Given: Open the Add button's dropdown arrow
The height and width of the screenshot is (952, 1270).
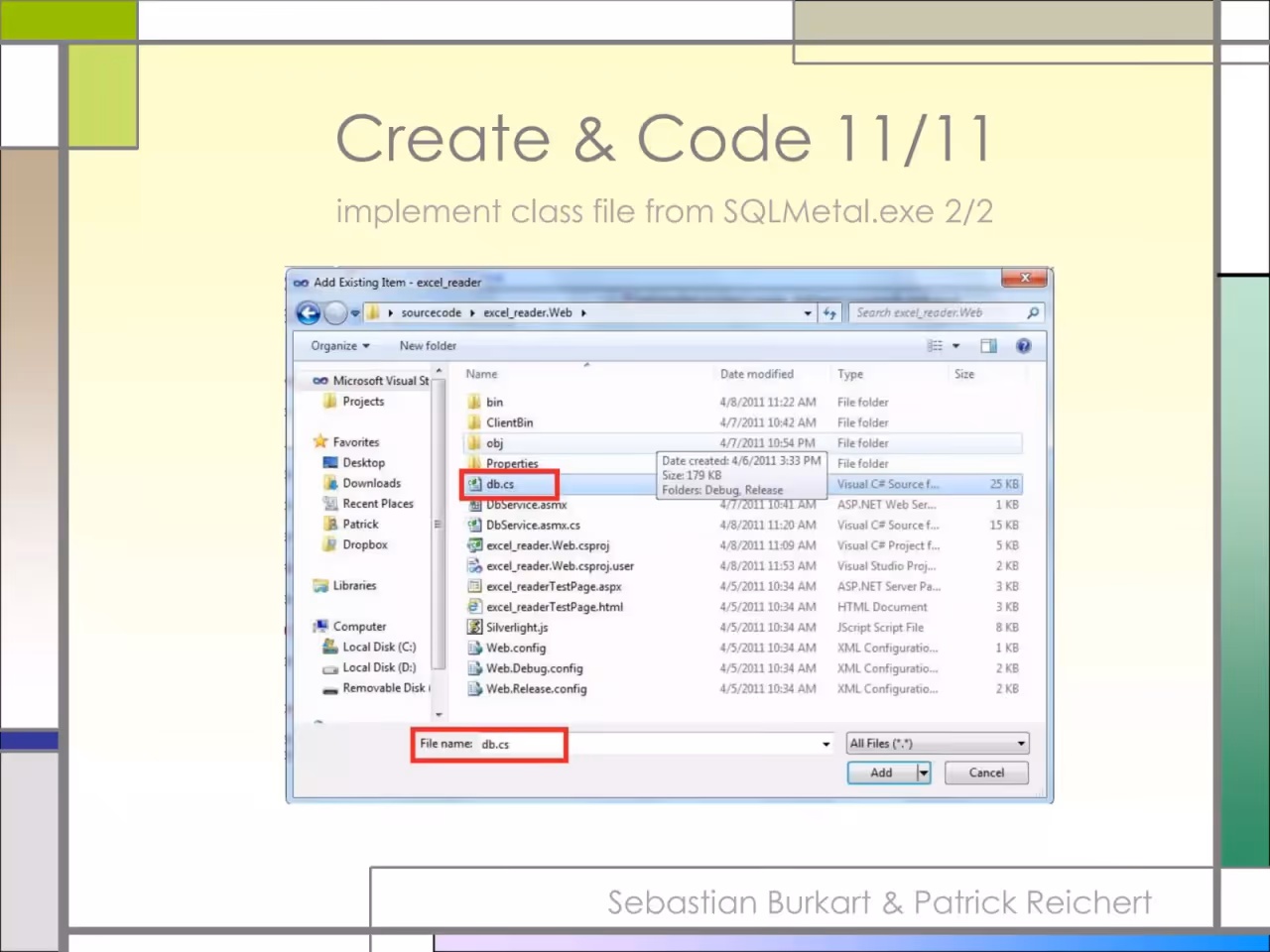Looking at the screenshot, I should pos(924,773).
